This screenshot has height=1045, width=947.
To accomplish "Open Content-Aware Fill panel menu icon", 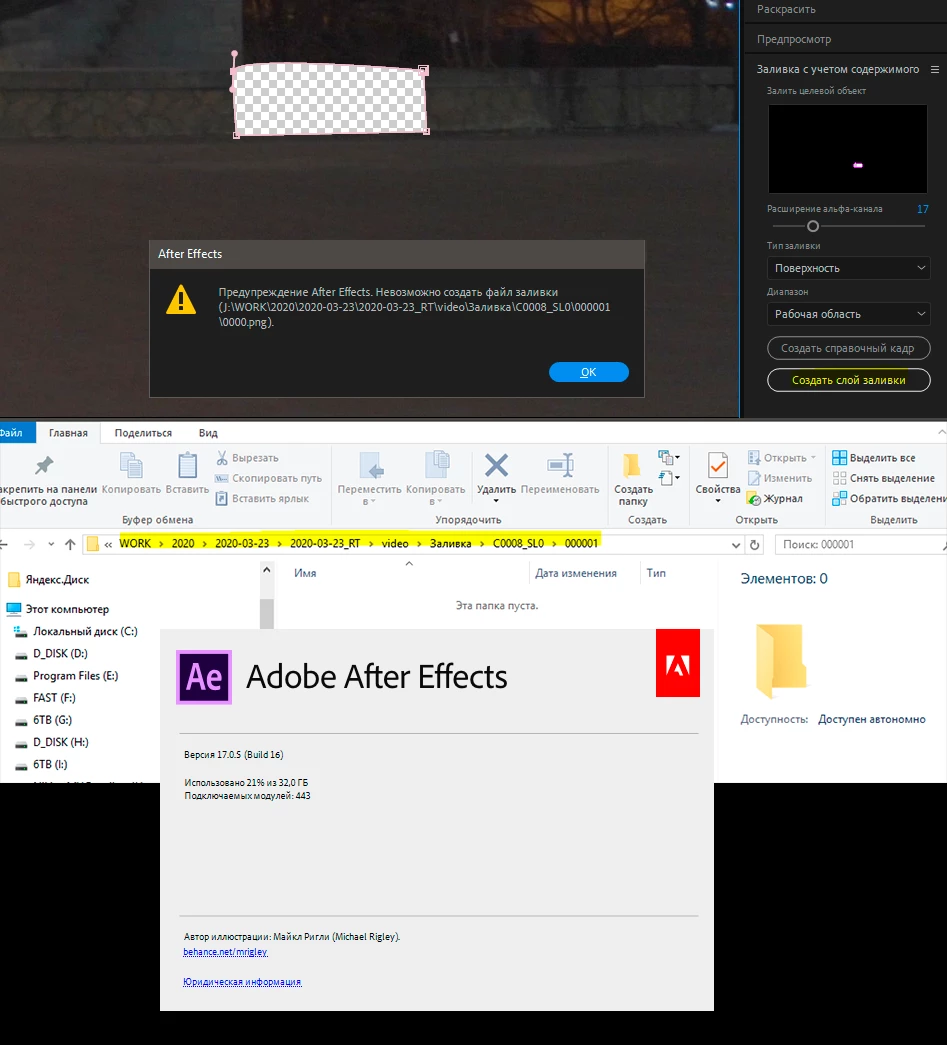I will click(x=934, y=69).
